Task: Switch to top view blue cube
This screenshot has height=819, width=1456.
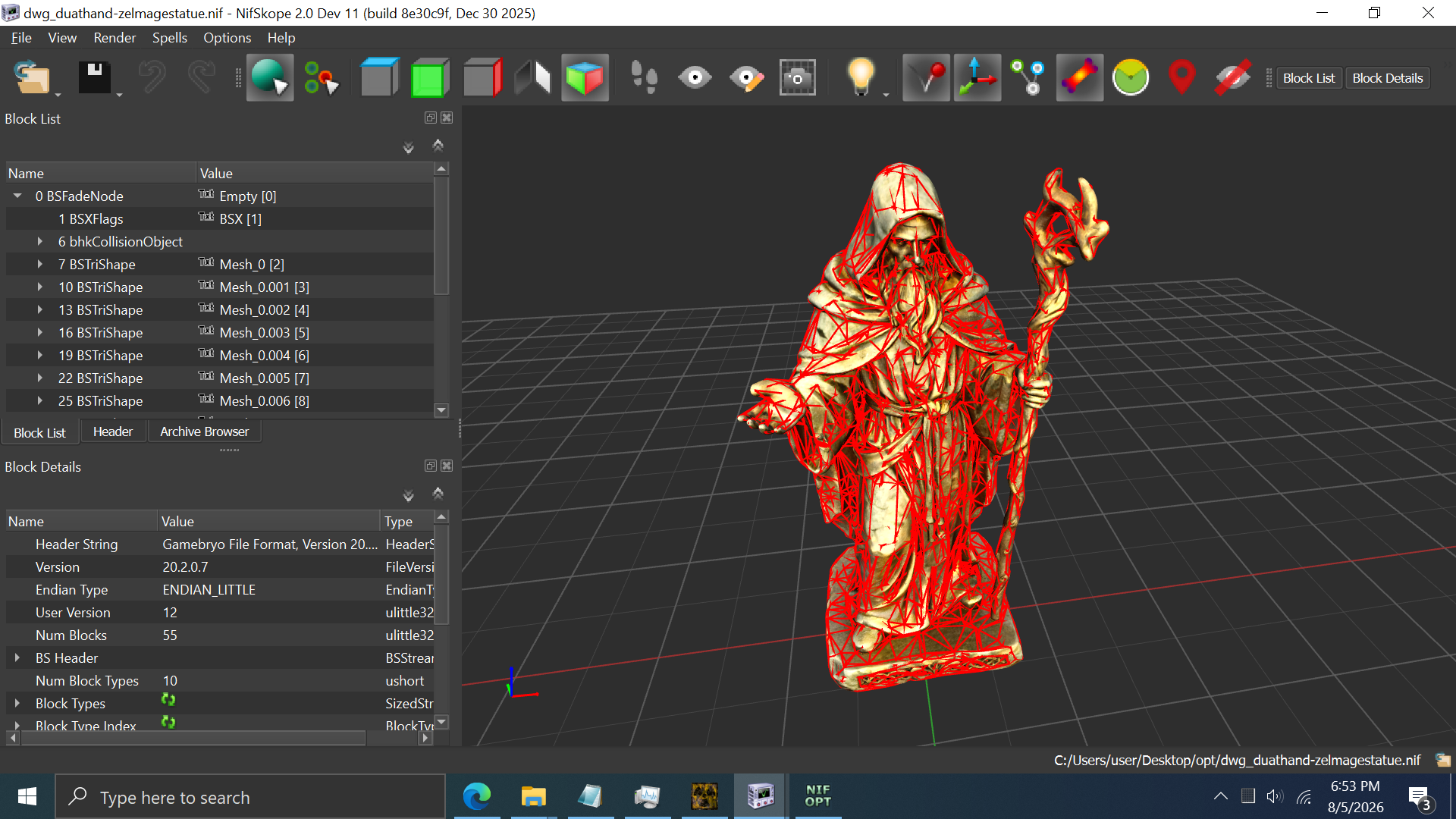Action: tap(379, 77)
